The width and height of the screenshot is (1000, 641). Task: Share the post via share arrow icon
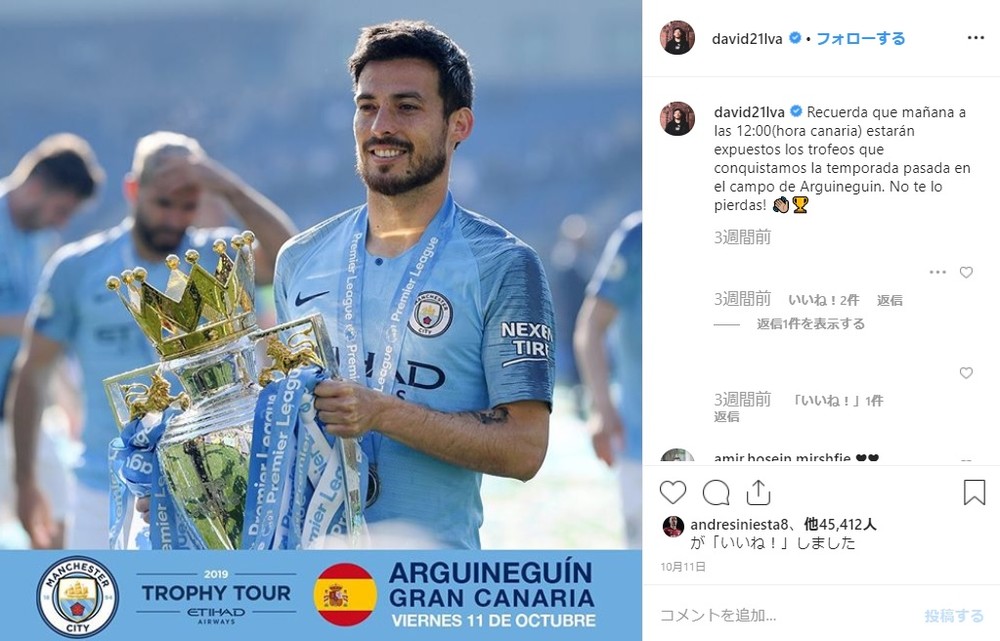coord(758,492)
